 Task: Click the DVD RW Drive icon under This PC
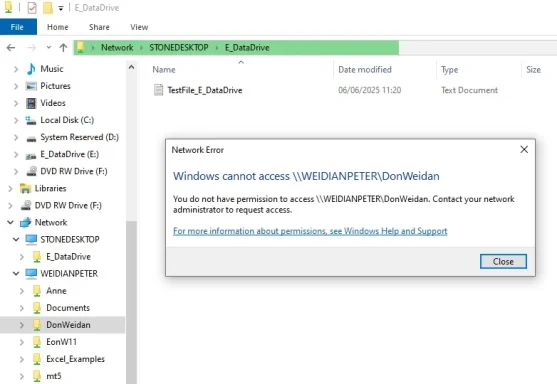coord(31,171)
